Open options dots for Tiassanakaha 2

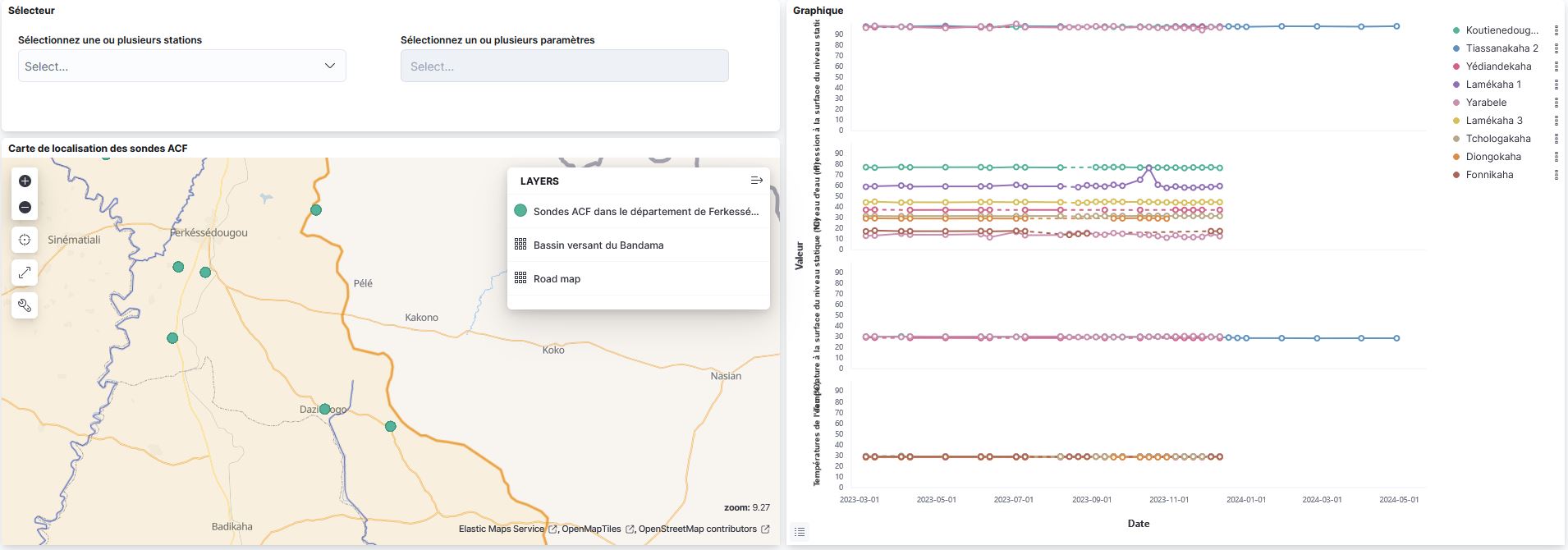pyautogui.click(x=1556, y=48)
